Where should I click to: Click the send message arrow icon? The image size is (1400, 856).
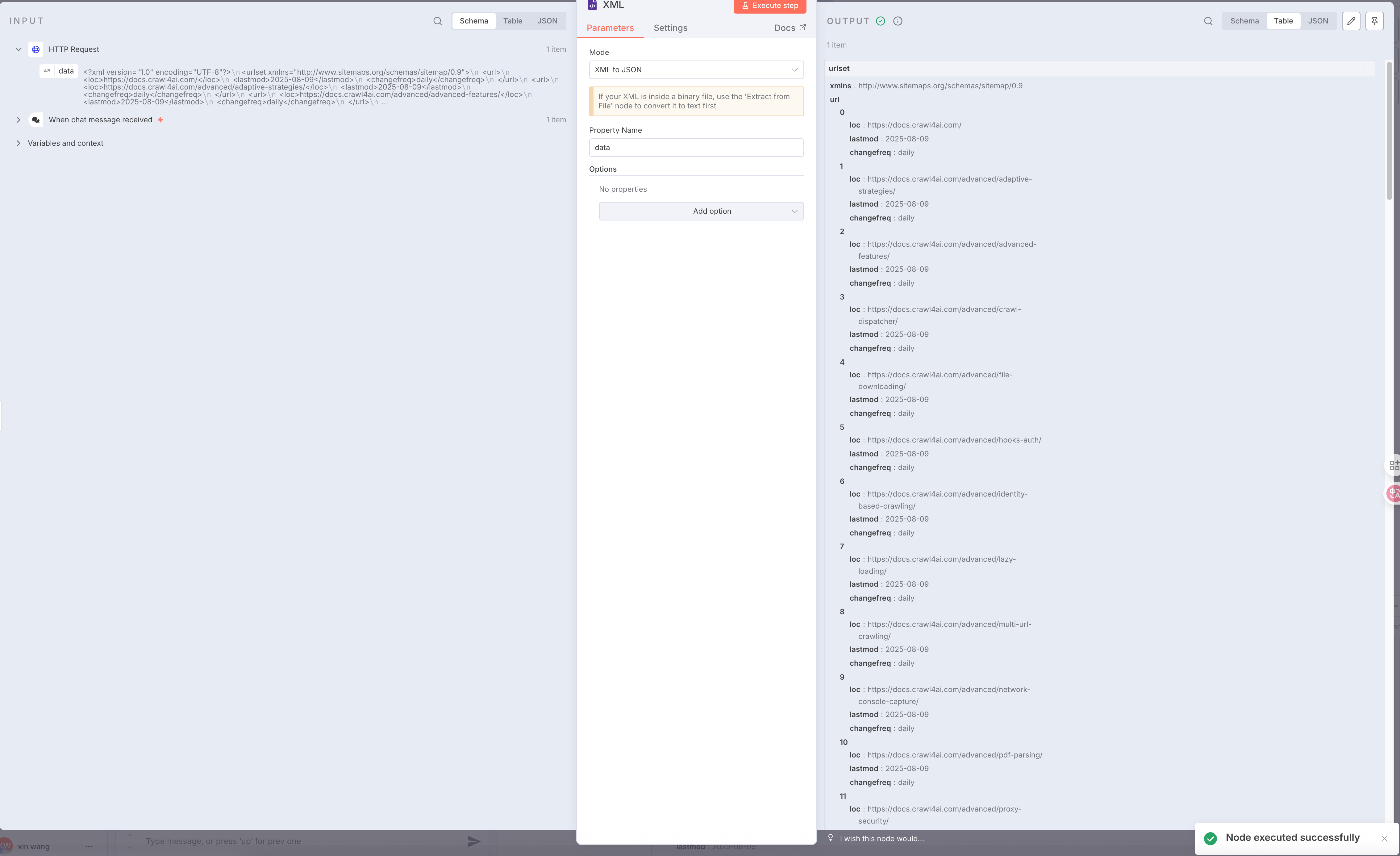tap(474, 841)
